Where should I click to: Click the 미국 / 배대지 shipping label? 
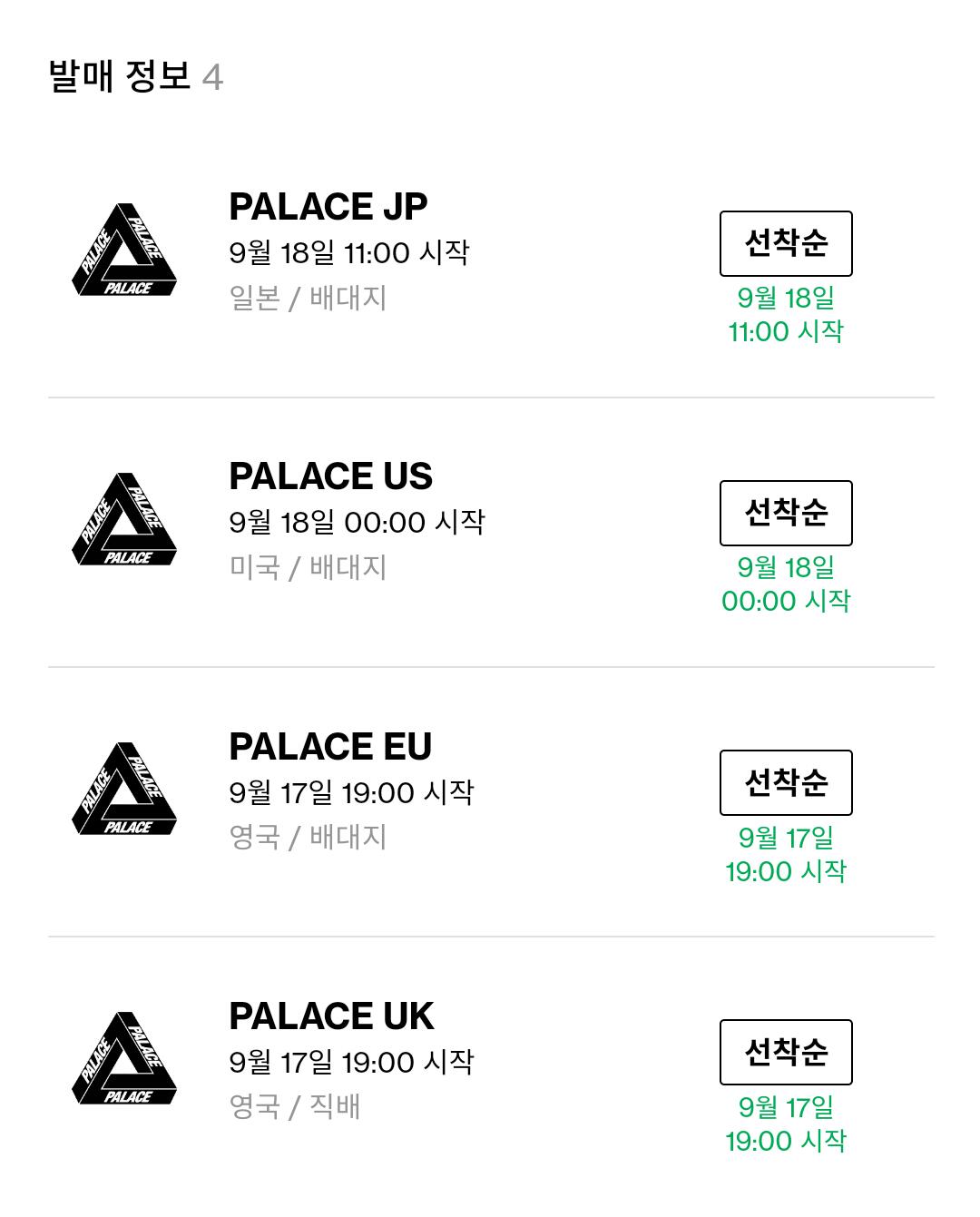[x=308, y=567]
